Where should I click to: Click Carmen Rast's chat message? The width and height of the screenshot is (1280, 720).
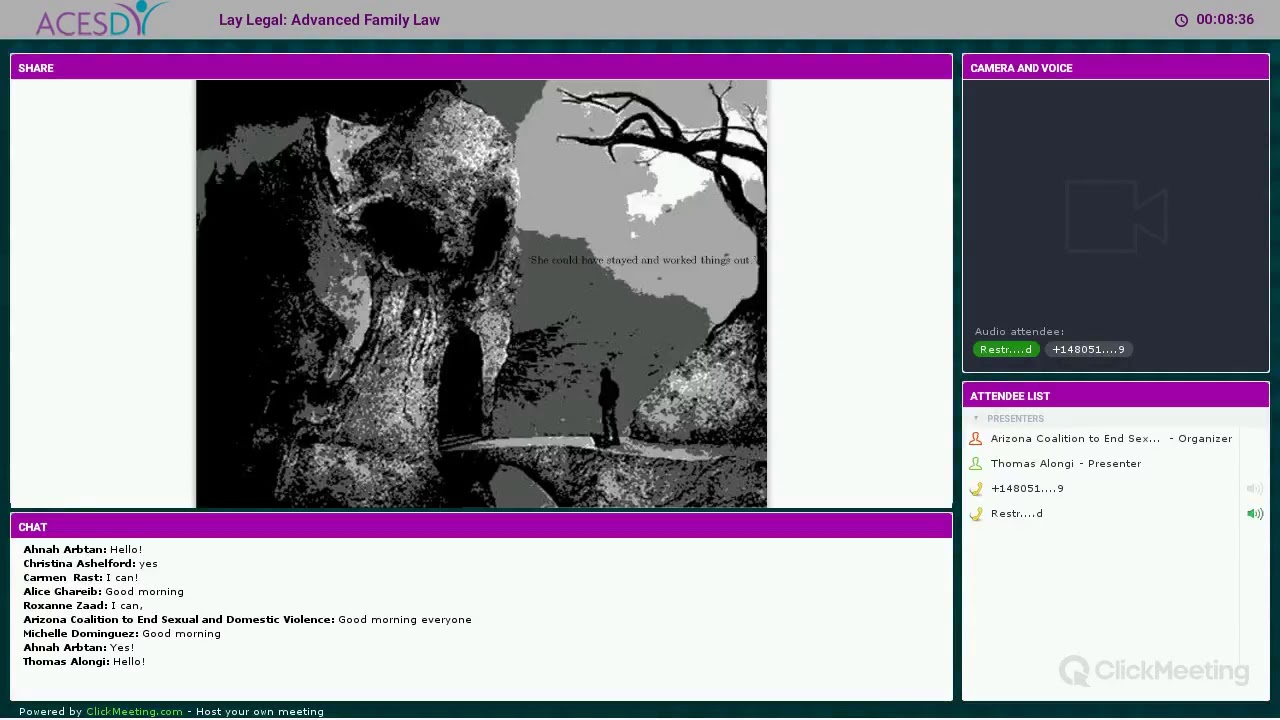point(81,578)
